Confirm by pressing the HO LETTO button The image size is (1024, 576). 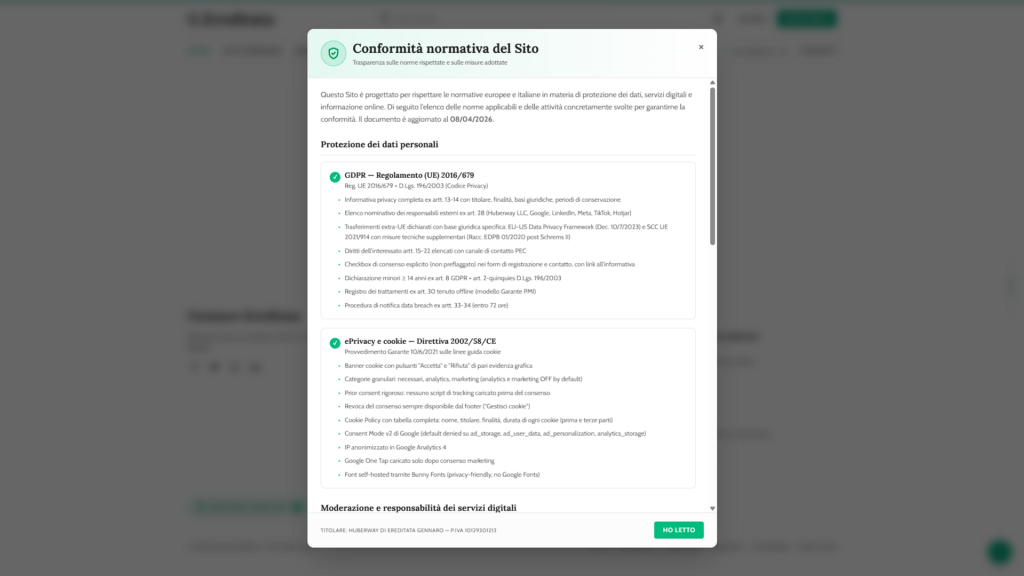[x=679, y=530]
